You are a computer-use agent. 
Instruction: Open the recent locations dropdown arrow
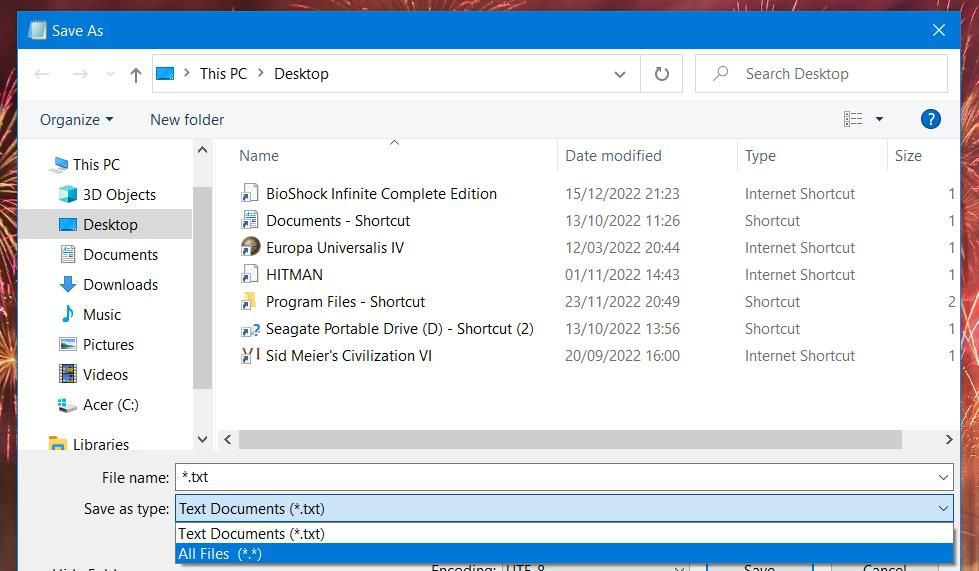coord(110,75)
